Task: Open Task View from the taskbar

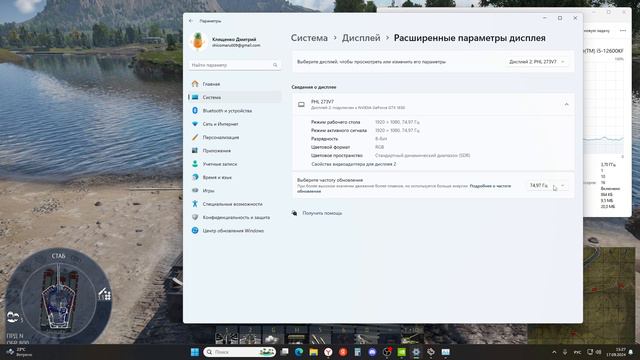Action: click(x=284, y=352)
